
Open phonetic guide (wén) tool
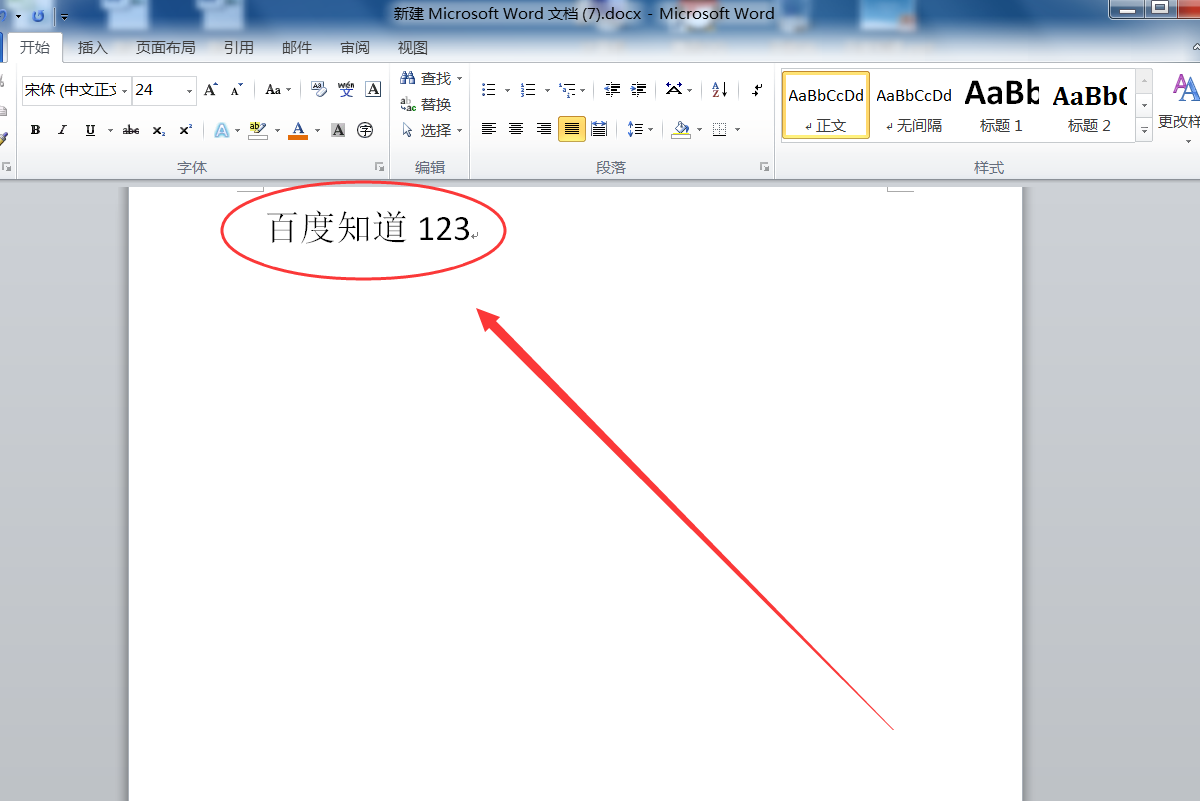(x=346, y=90)
